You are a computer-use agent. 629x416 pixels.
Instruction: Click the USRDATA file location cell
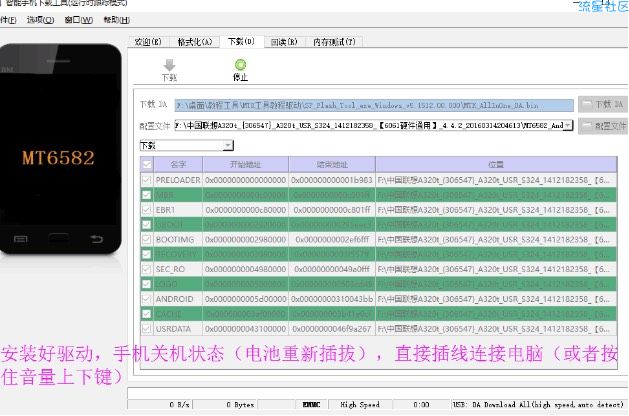[496, 329]
